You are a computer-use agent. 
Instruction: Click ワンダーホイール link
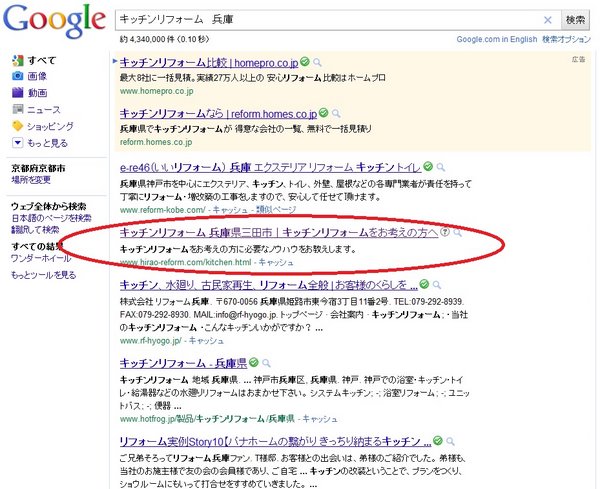[x=41, y=258]
